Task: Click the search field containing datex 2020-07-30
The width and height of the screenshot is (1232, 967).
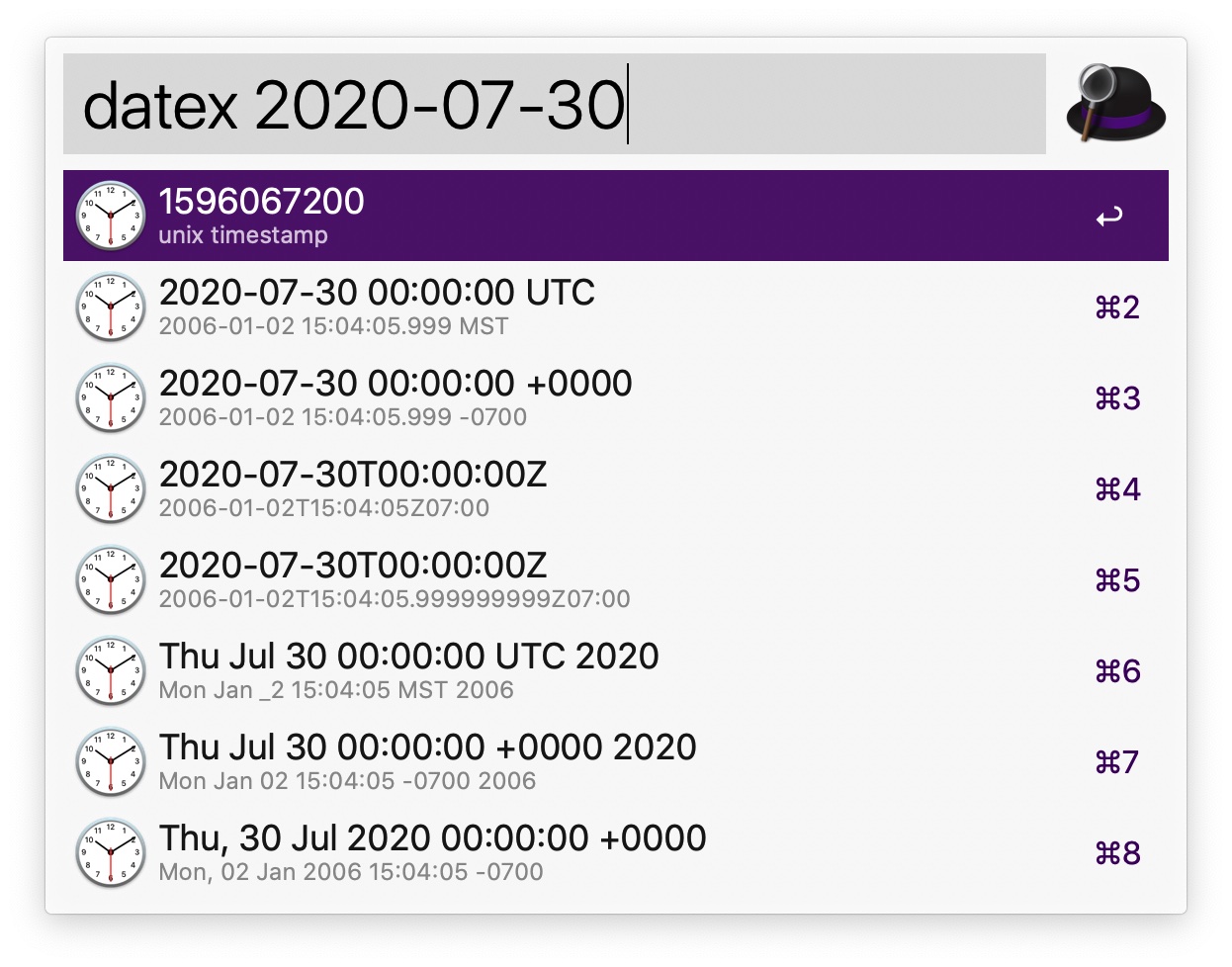Action: pos(555,104)
